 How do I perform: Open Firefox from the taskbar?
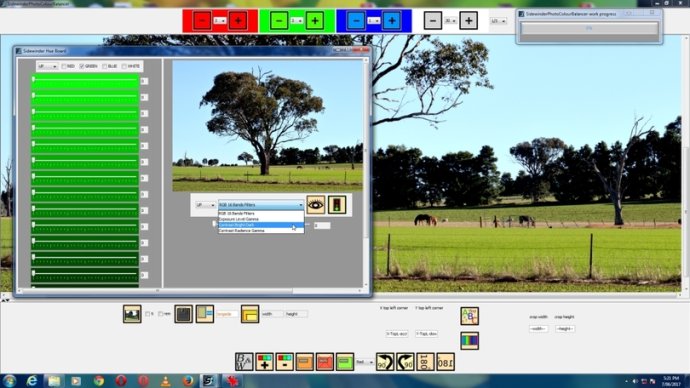click(188, 381)
